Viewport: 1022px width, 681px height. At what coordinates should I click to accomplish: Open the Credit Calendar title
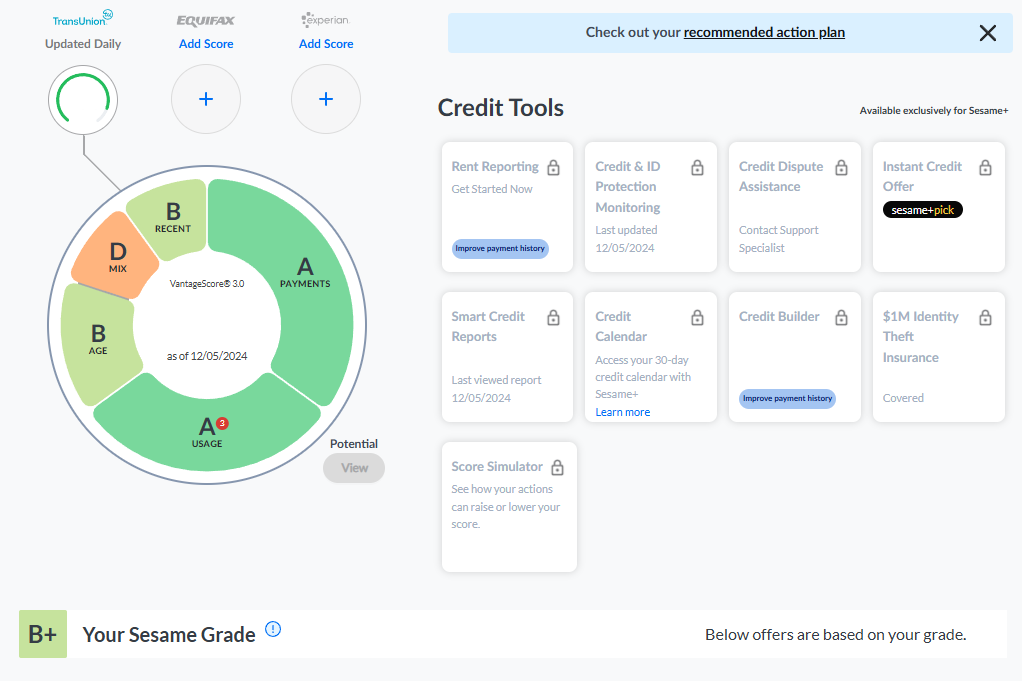pyautogui.click(x=621, y=326)
